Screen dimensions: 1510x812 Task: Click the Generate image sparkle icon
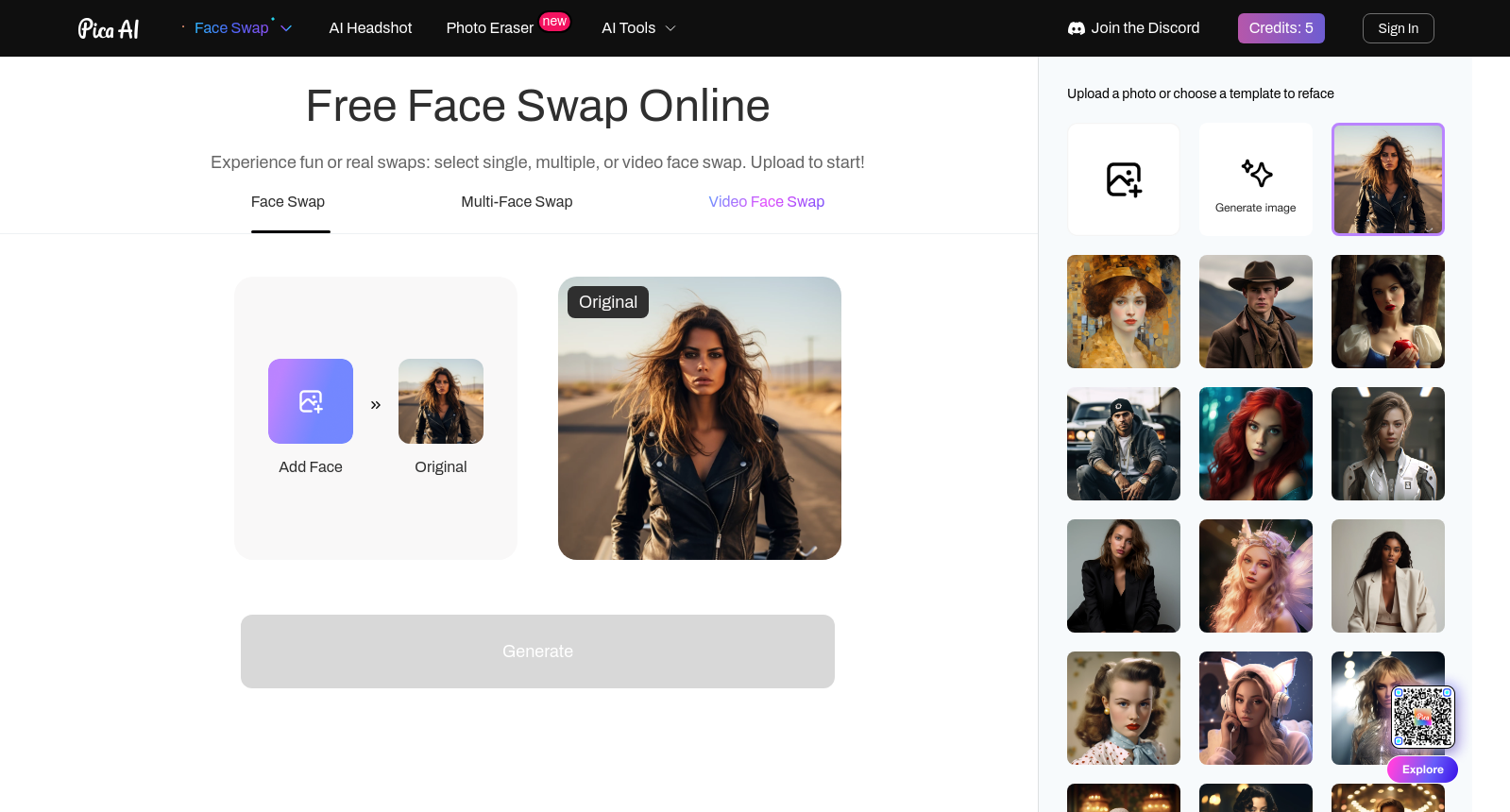(x=1256, y=173)
